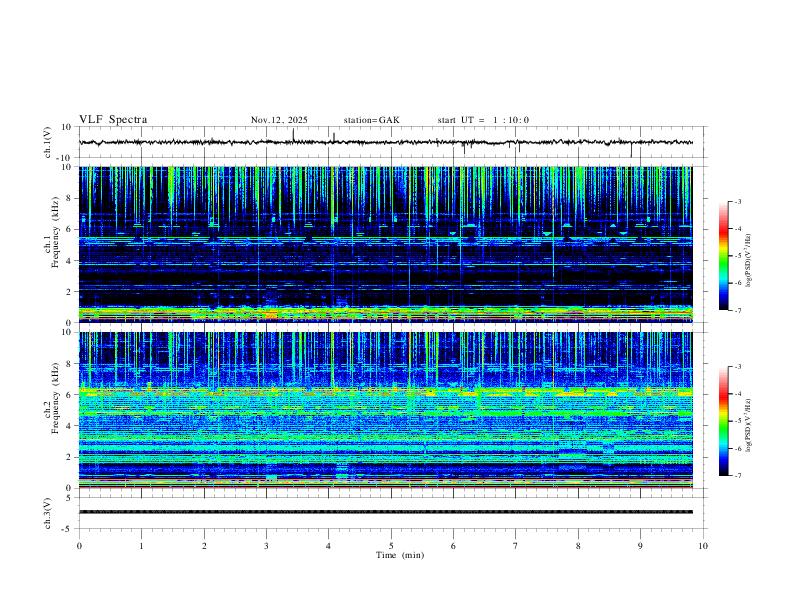Click the "8" kHz tick of ch.1 spectrogram

coord(69,198)
